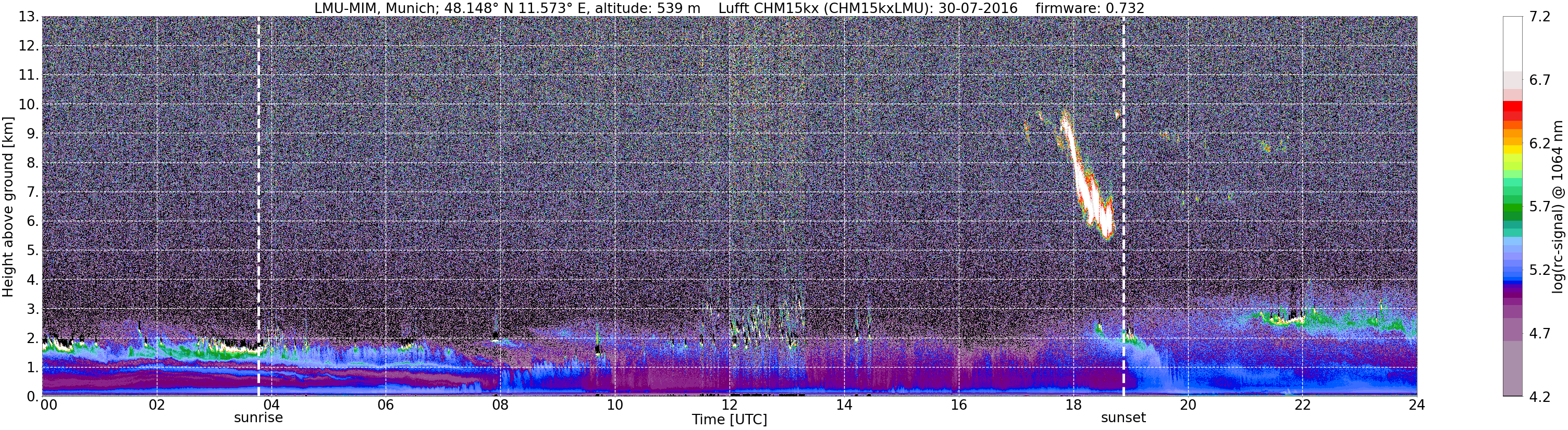Click the time axis tick label 08
Viewport: 1568px width, 430px height.
500,405
